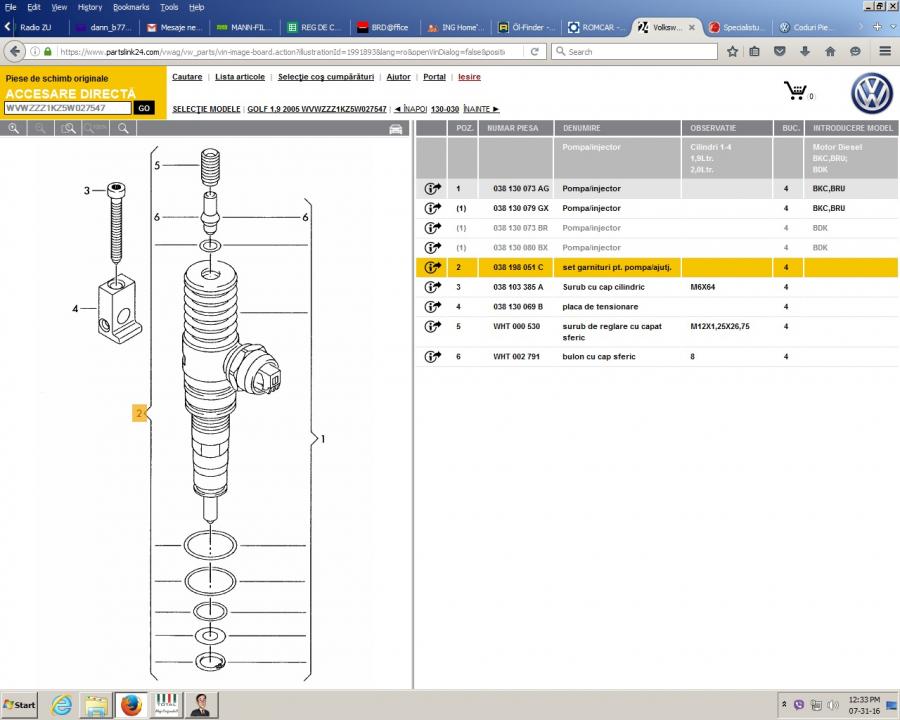Open the shopping cart
The height and width of the screenshot is (720, 900).
pyautogui.click(x=796, y=92)
